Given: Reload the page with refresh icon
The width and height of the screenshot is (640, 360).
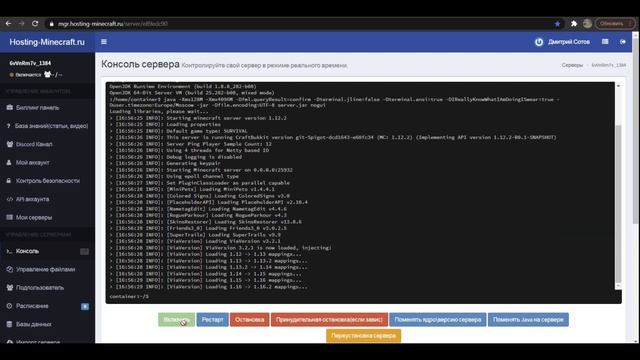Looking at the screenshot, I should click(35, 24).
